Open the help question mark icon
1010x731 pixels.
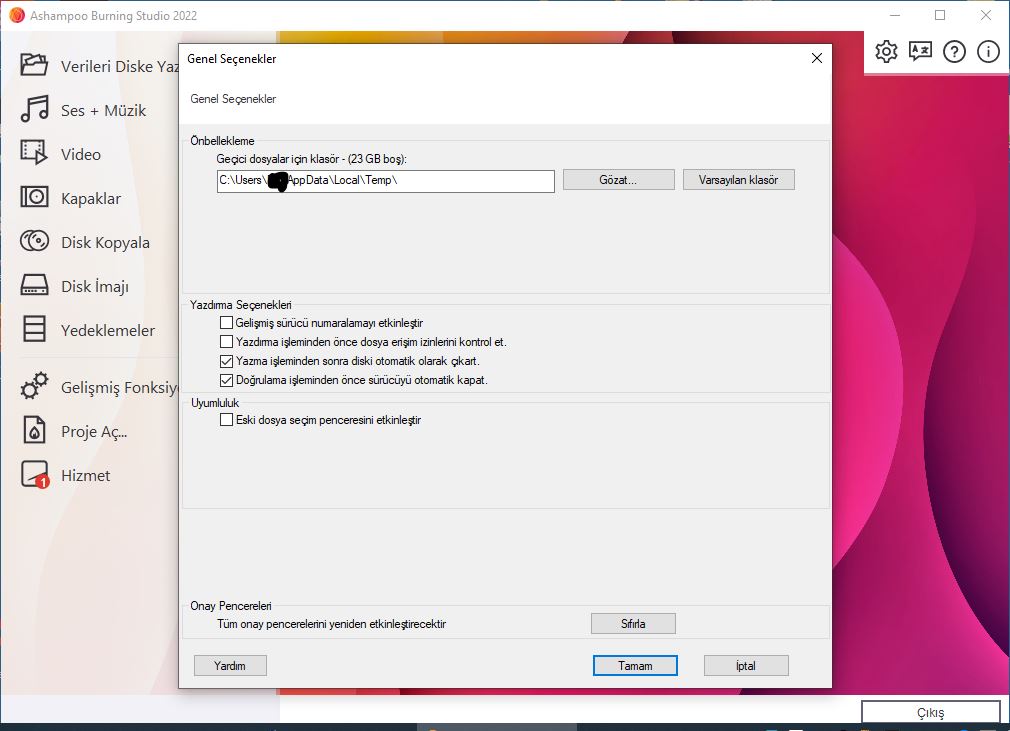[954, 52]
